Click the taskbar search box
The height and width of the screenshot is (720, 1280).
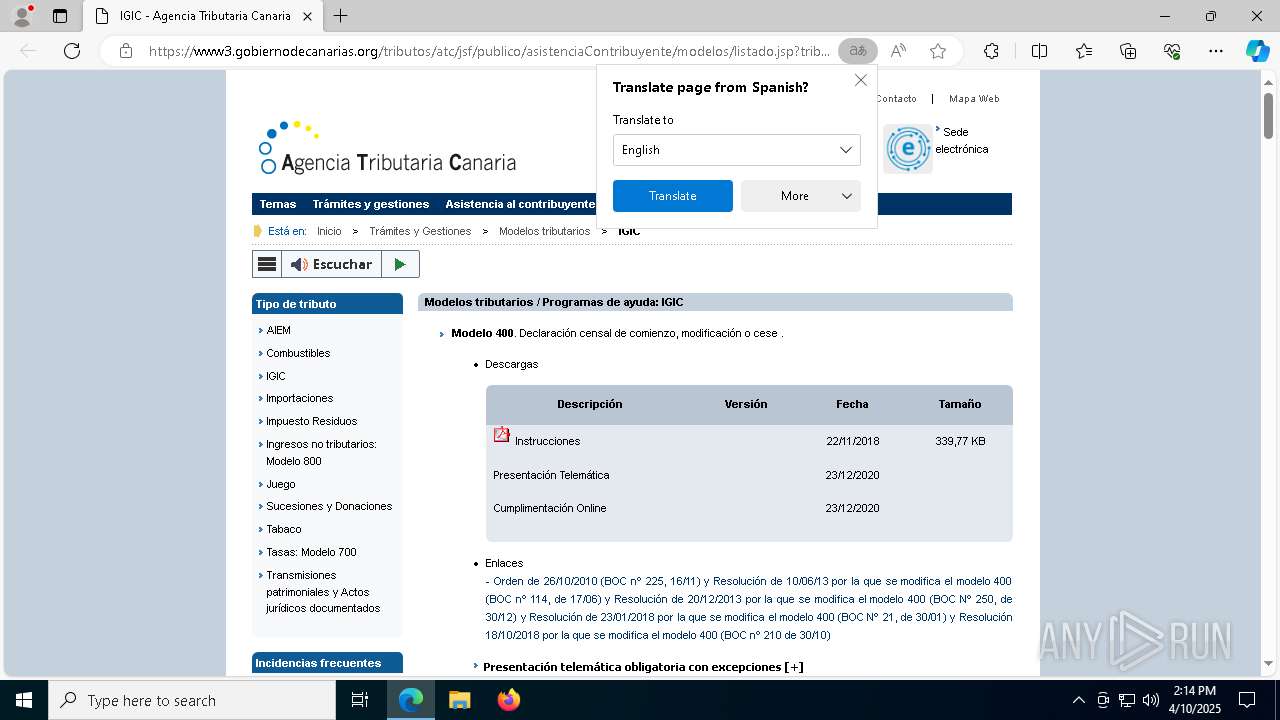point(192,700)
